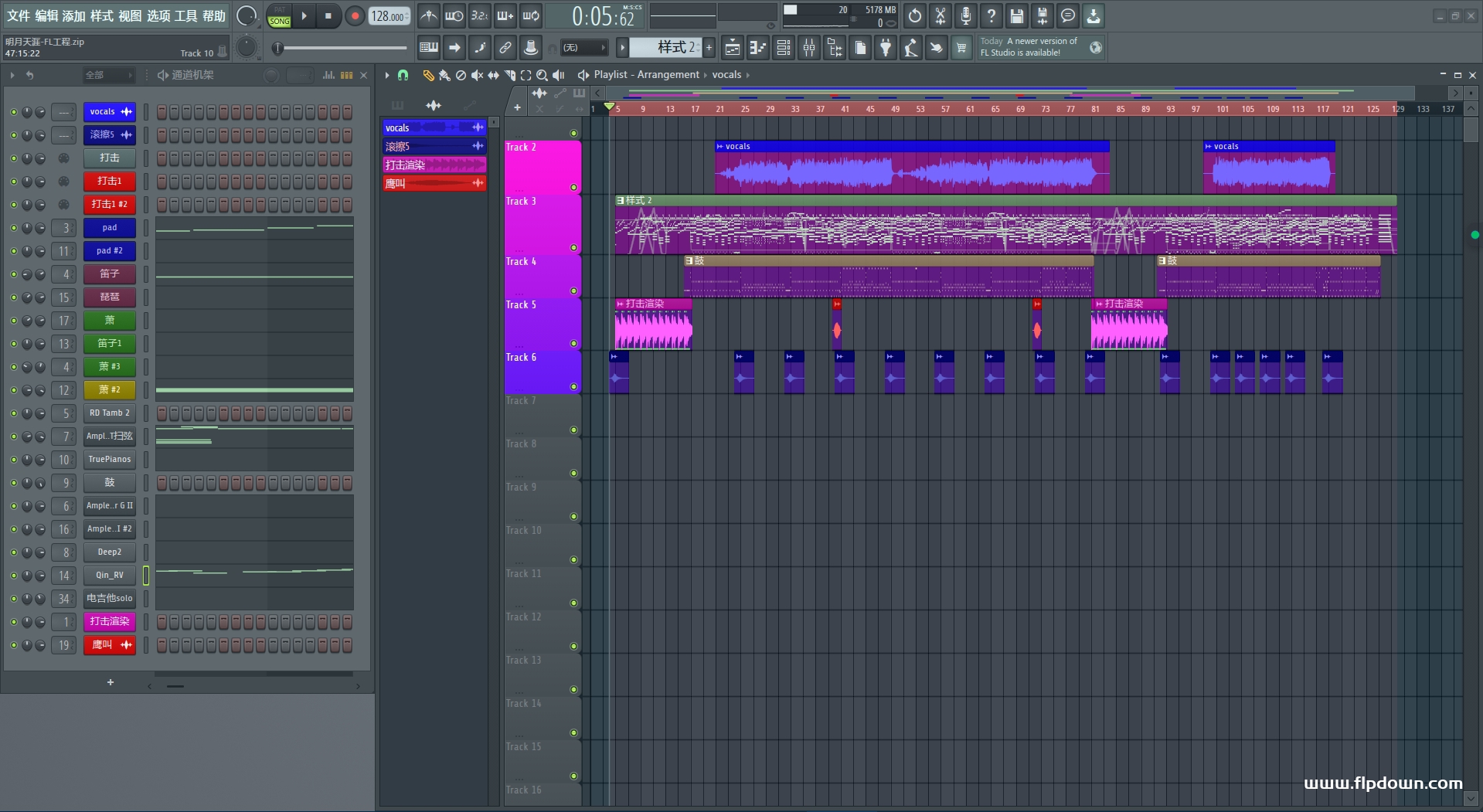Open the (无) selector dropdown
Viewport: 1483px width, 812px height.
coord(583,48)
